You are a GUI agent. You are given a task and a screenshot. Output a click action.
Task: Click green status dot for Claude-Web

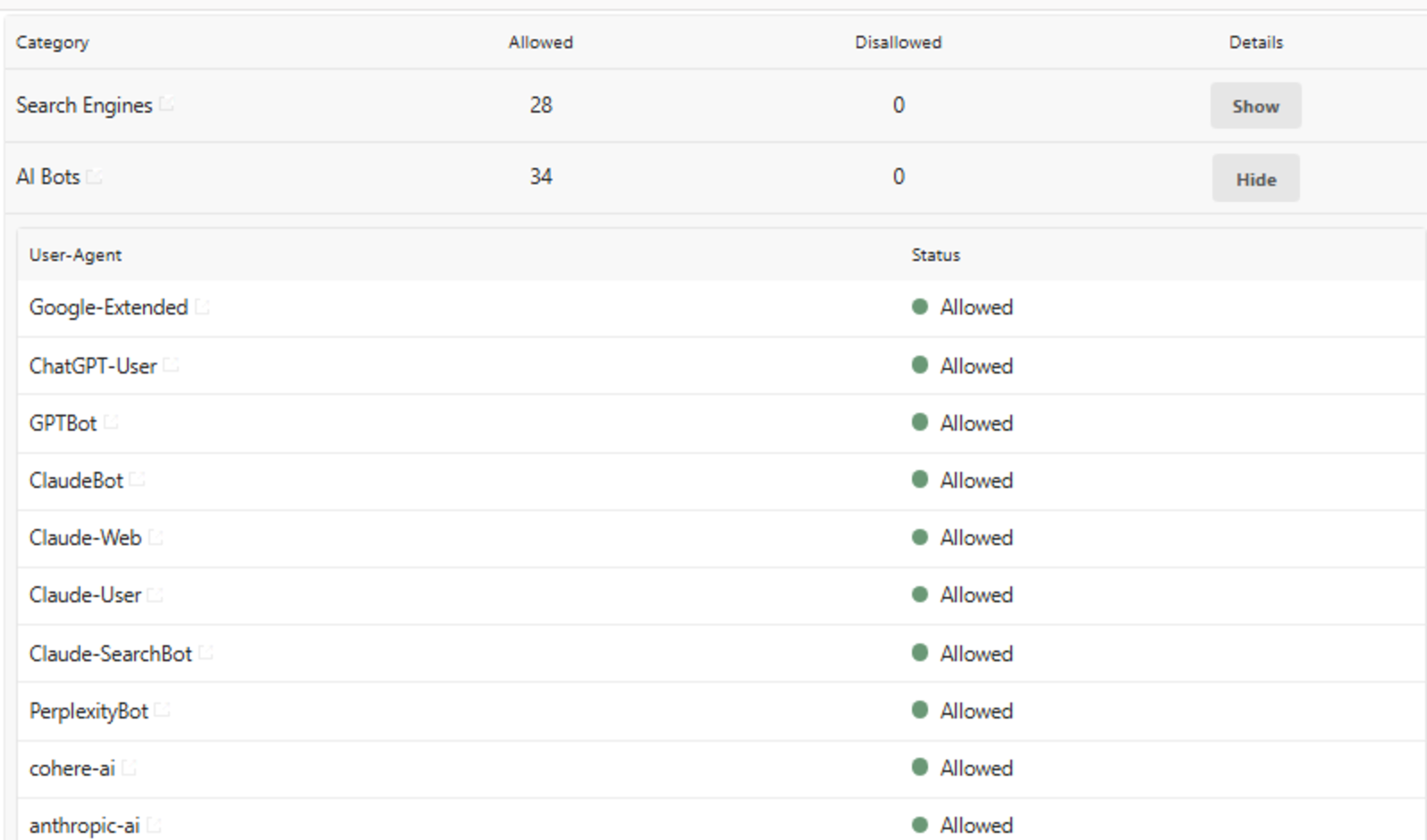coord(919,537)
